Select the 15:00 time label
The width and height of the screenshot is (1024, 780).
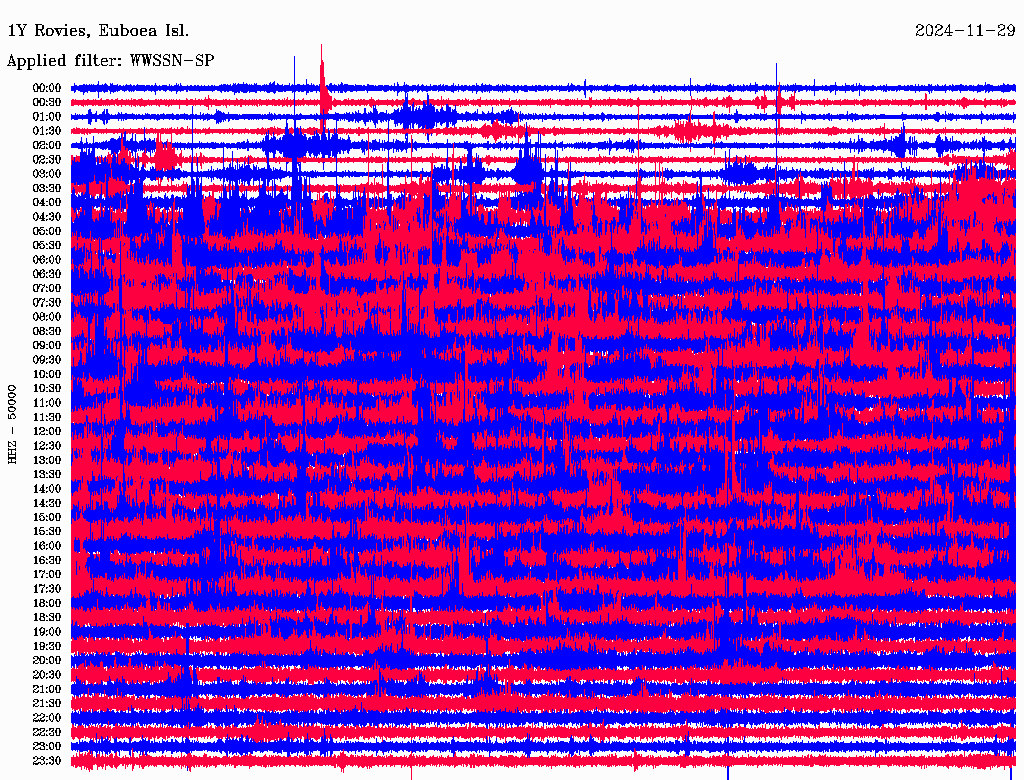click(x=46, y=517)
